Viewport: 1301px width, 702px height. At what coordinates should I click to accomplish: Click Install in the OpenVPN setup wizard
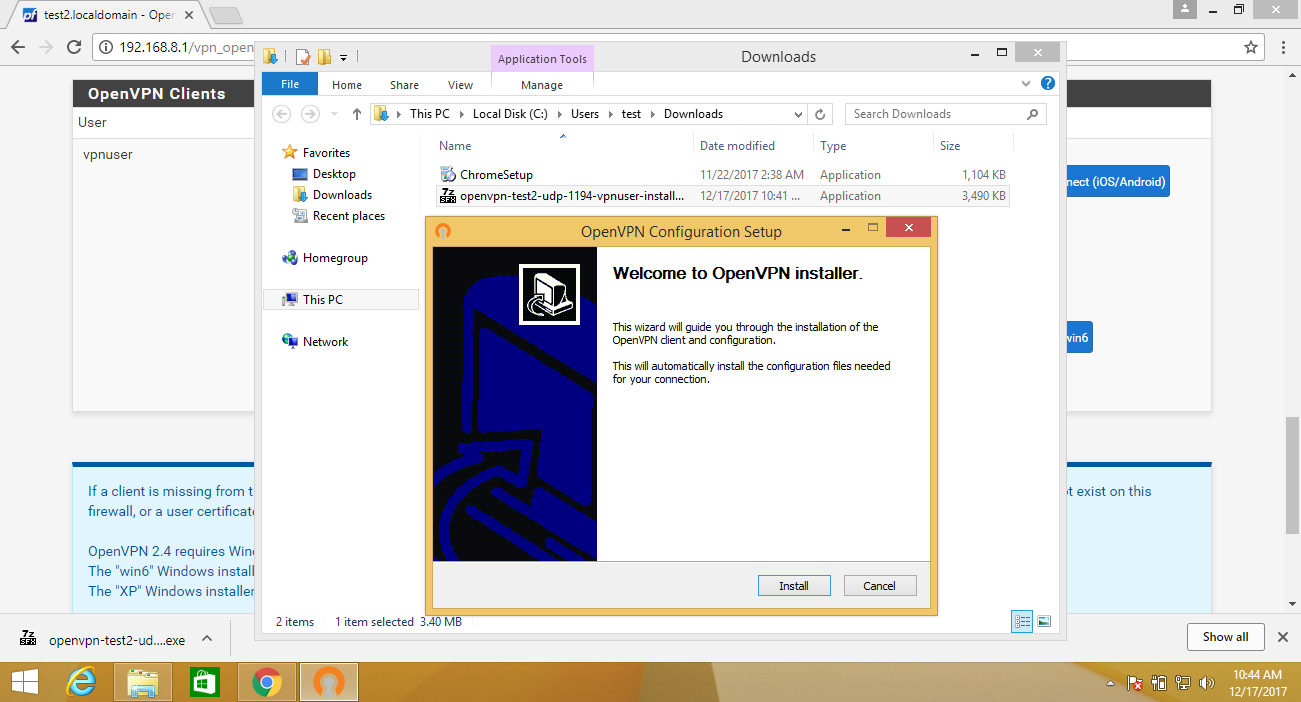(x=794, y=586)
